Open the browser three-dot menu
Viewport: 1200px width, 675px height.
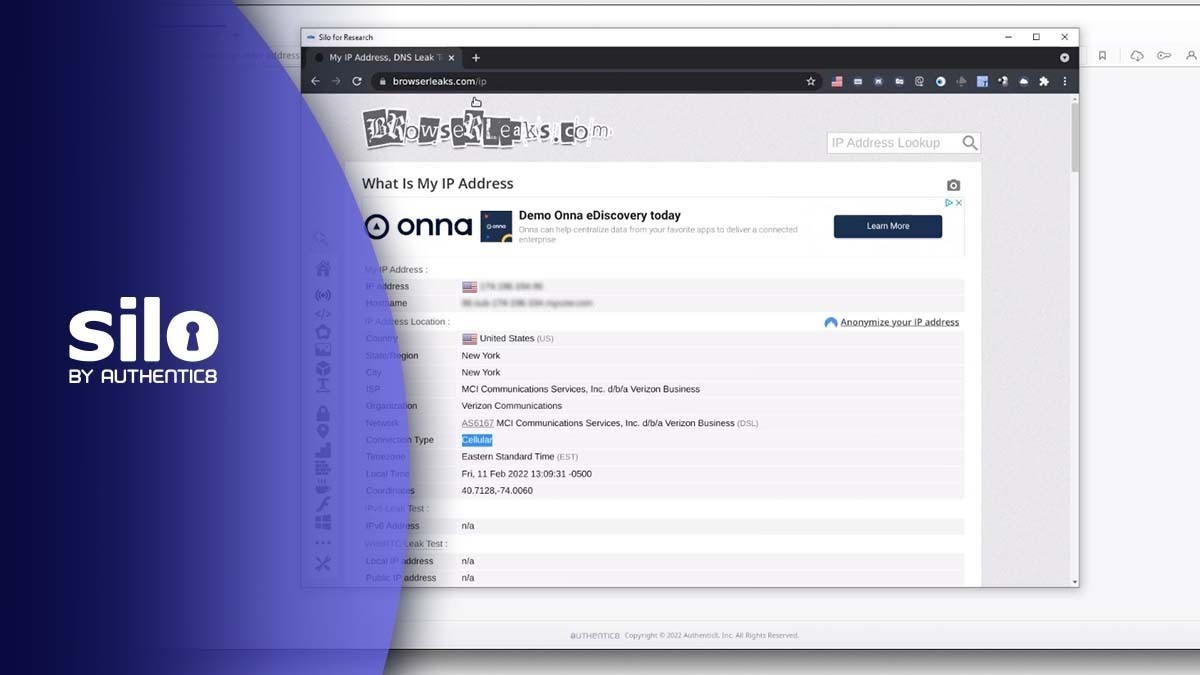coord(1064,82)
